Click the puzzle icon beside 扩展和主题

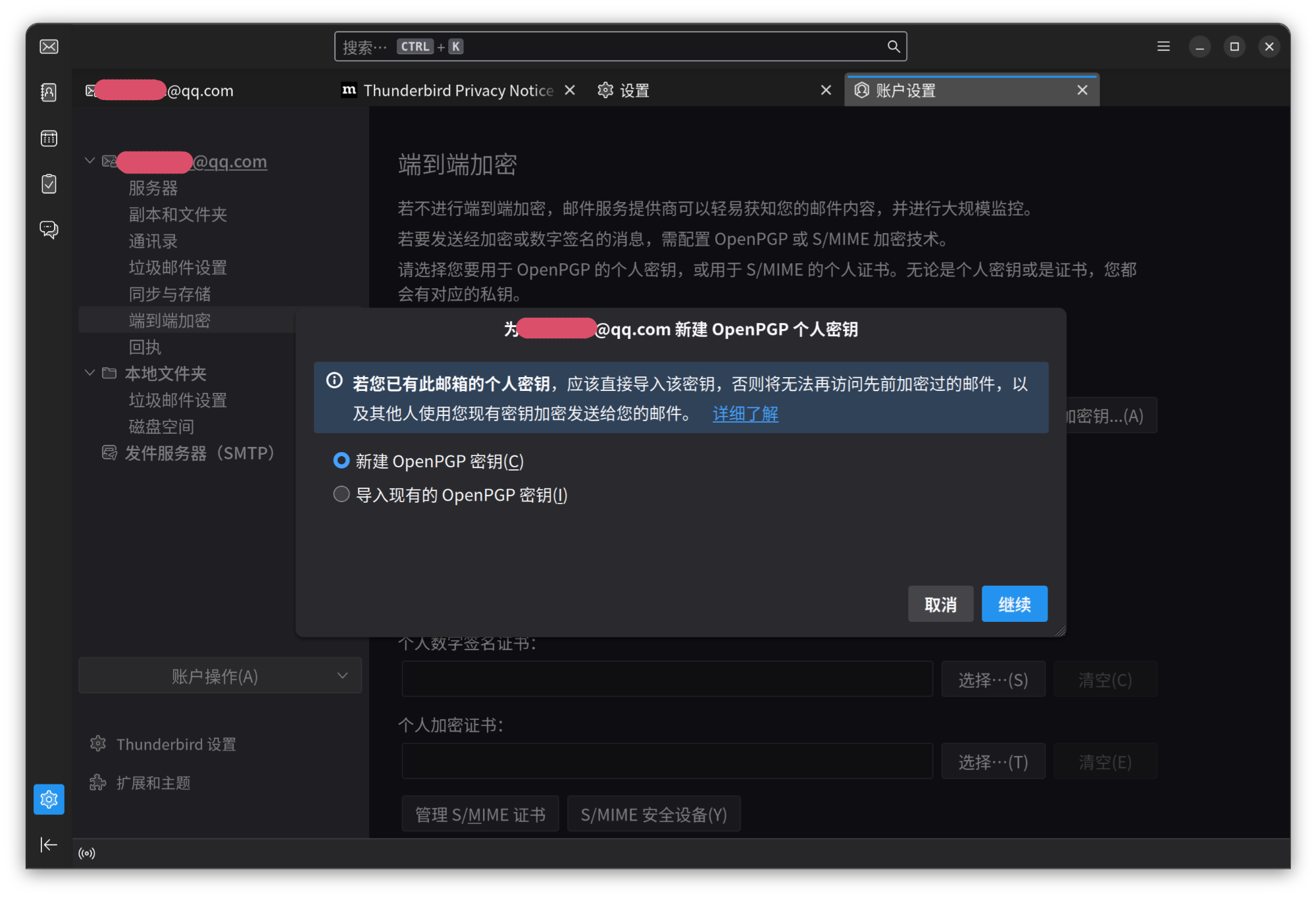click(98, 782)
